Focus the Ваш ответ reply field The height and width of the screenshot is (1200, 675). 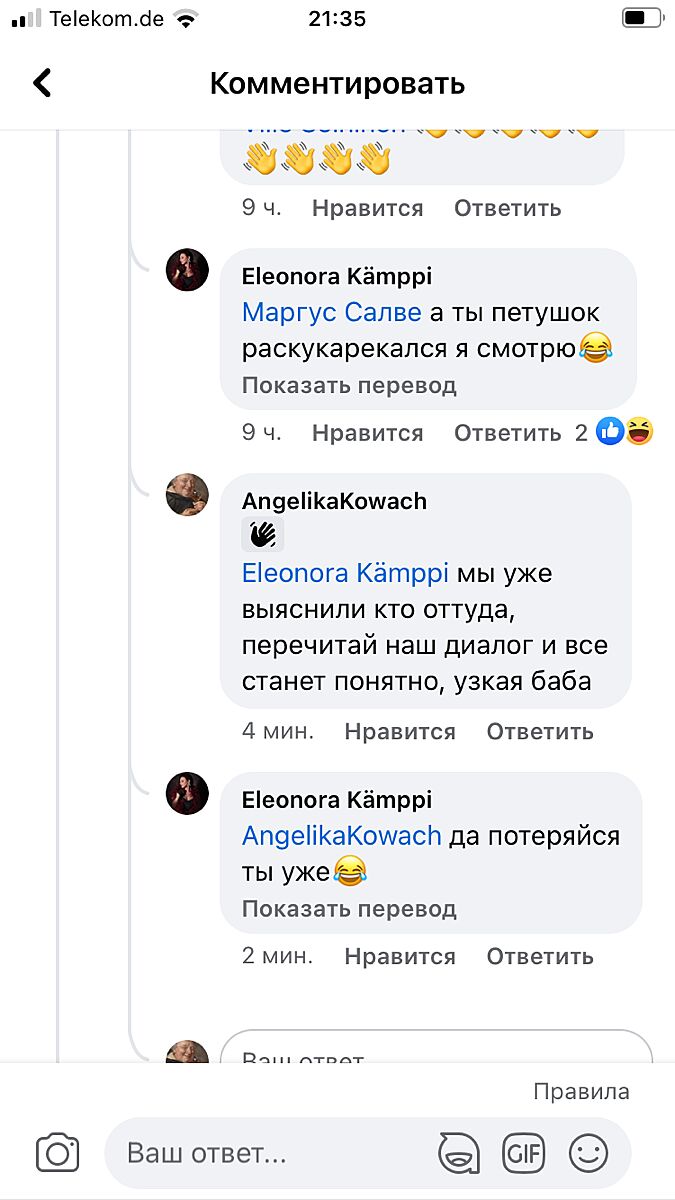pos(270,1154)
